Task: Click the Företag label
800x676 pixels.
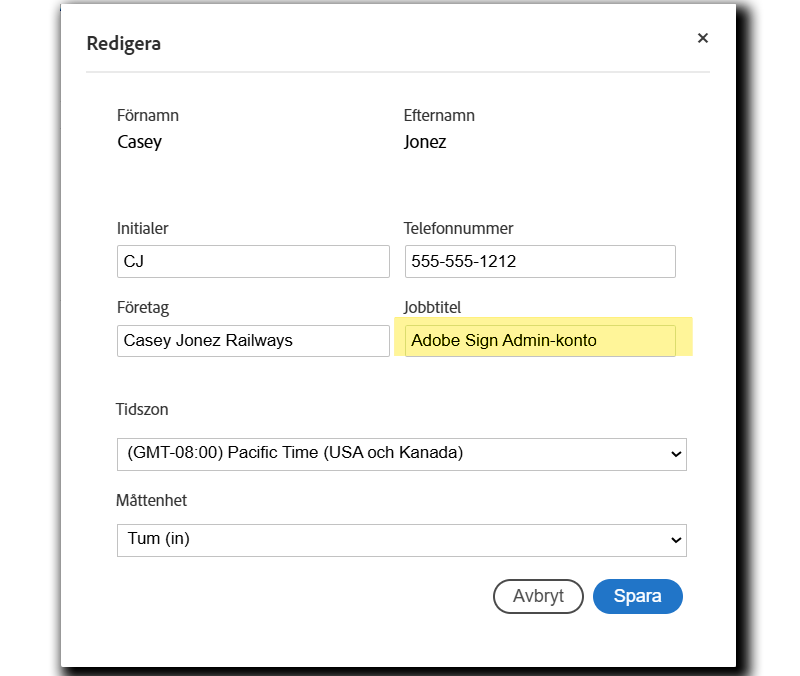Action: [143, 308]
